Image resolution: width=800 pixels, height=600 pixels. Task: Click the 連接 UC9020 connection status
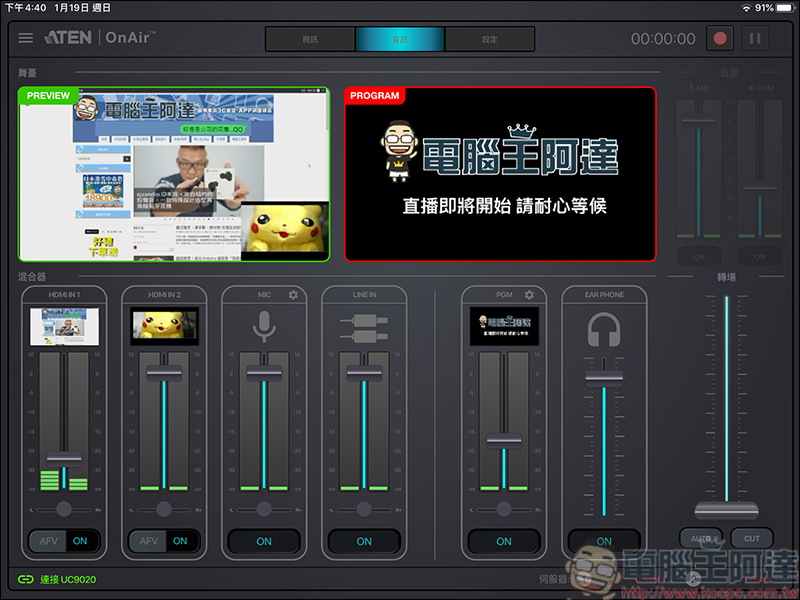(x=68, y=579)
